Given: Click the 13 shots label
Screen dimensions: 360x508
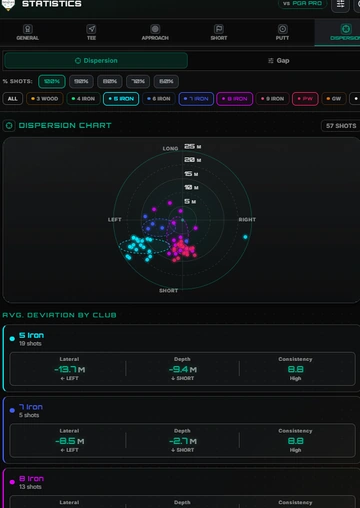Looking at the screenshot, I should pyautogui.click(x=30, y=487).
